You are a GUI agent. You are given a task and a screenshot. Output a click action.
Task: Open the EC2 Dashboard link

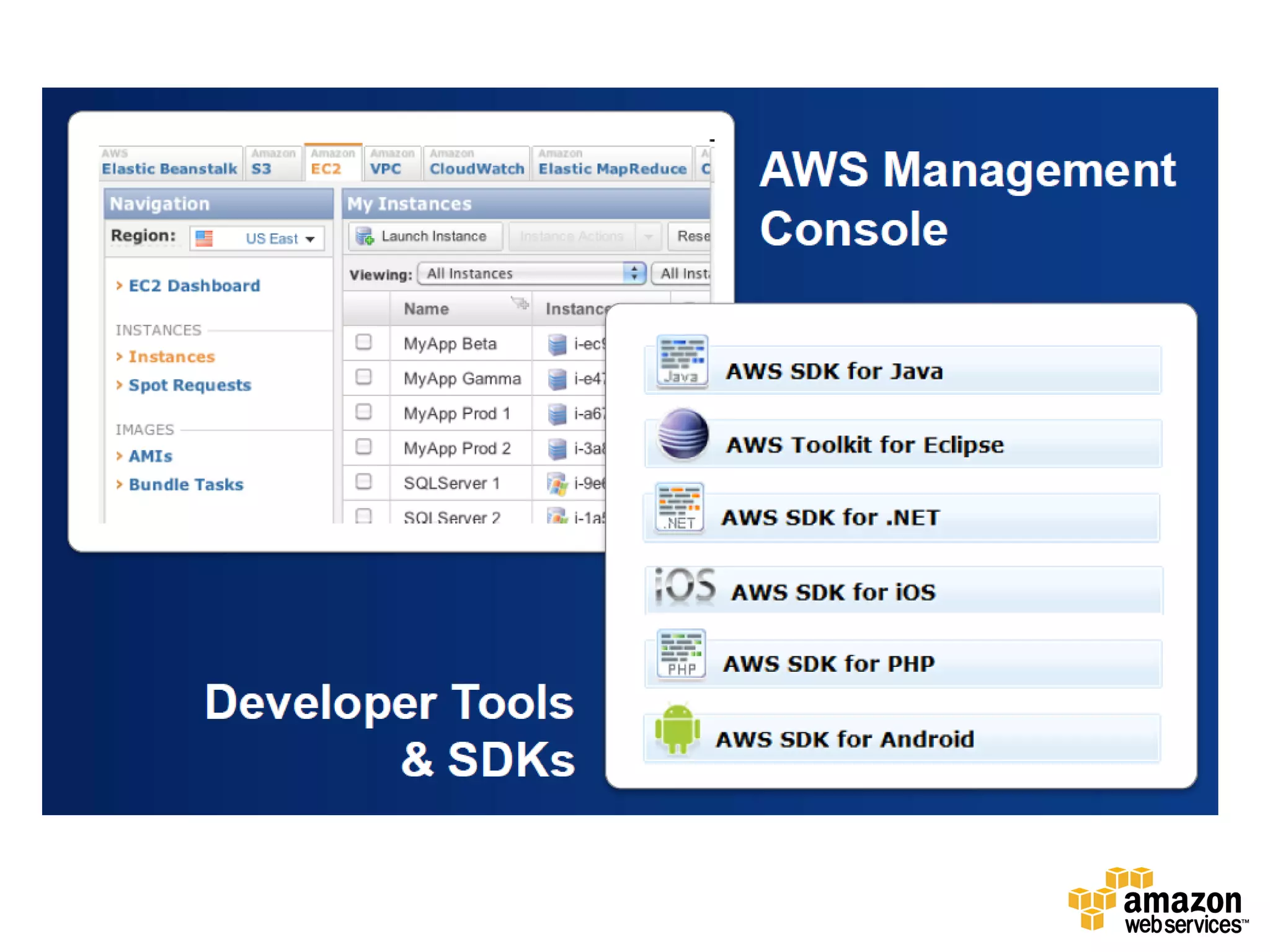193,286
